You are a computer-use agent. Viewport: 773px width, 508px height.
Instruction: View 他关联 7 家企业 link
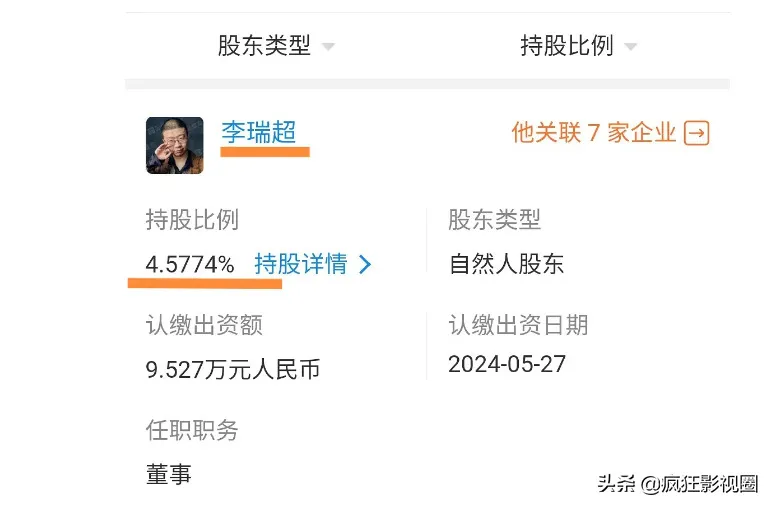click(594, 133)
